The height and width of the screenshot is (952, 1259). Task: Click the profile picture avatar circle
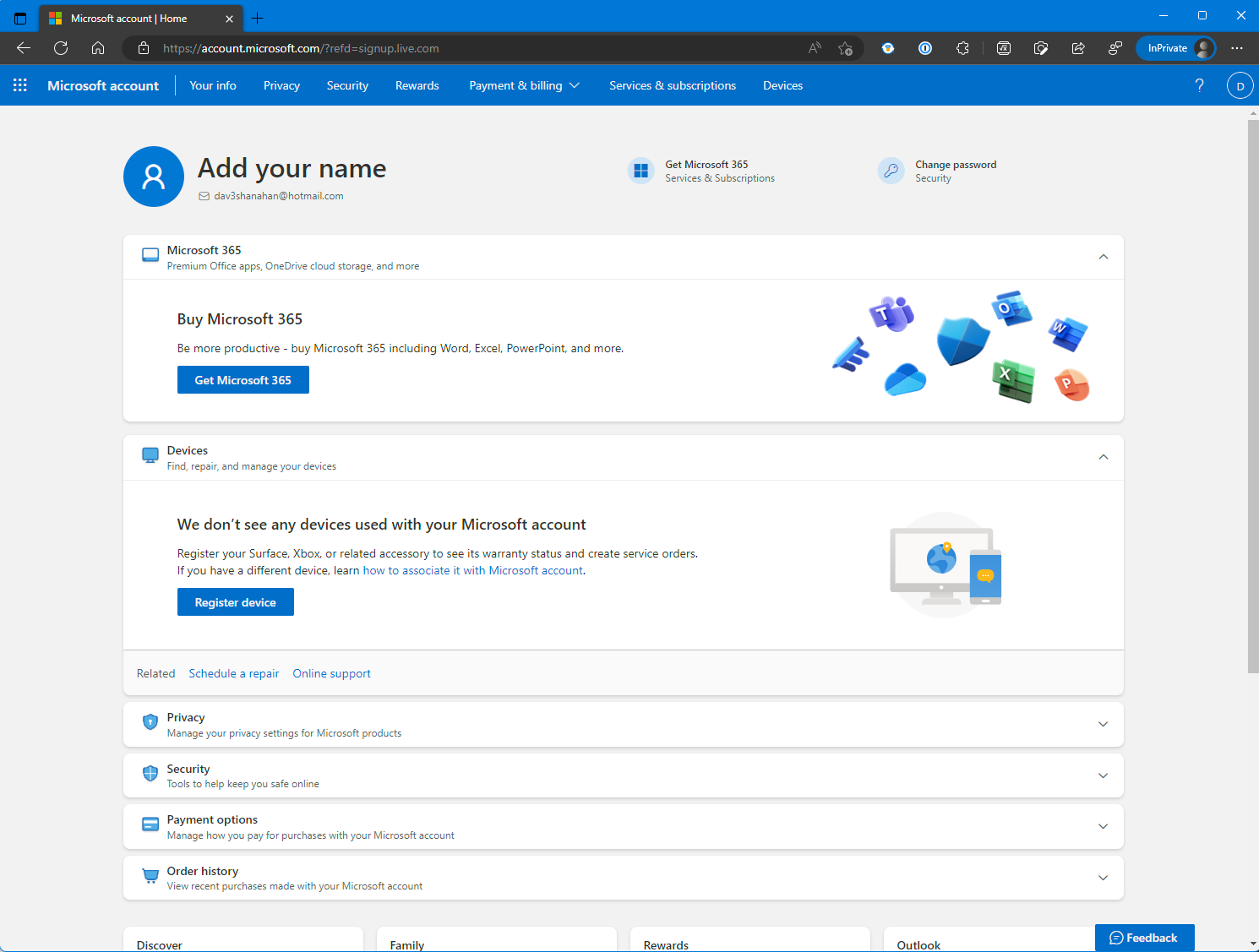coord(154,177)
